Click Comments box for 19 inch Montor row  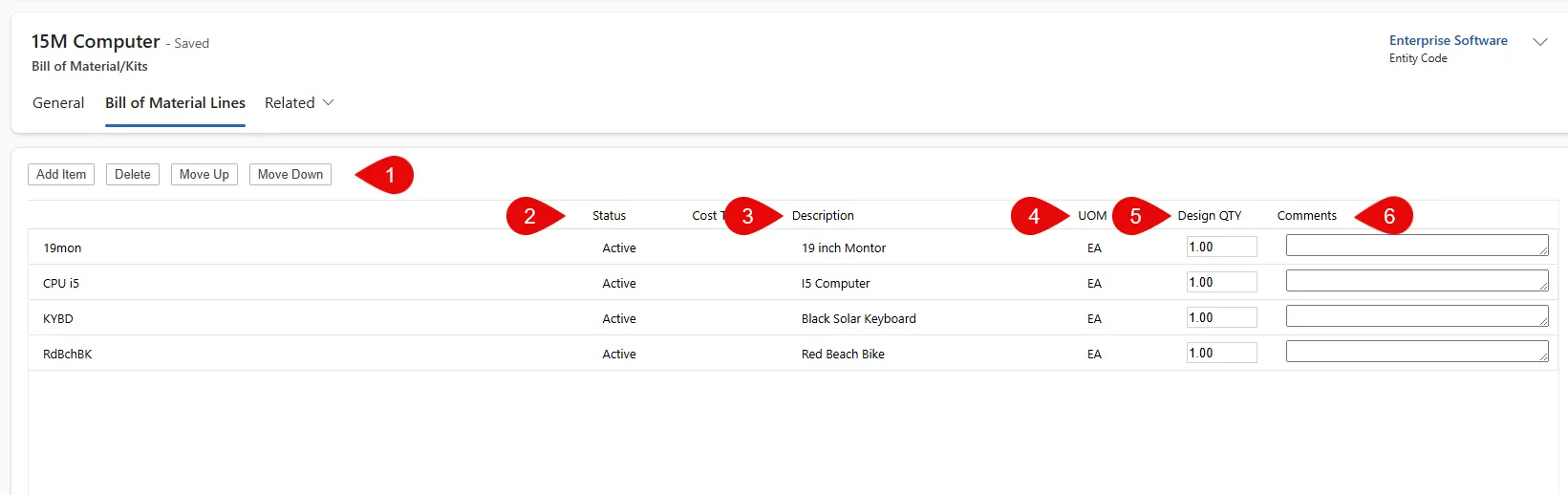coord(1417,246)
